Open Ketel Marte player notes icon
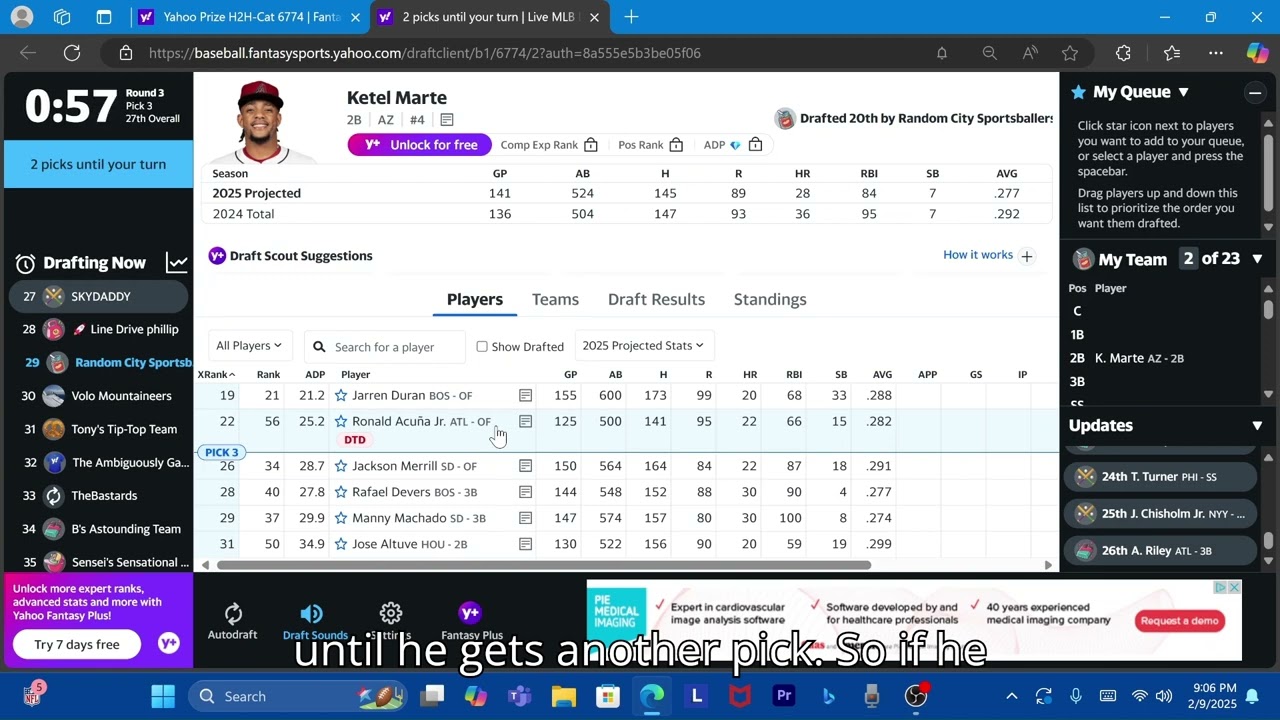 point(447,120)
